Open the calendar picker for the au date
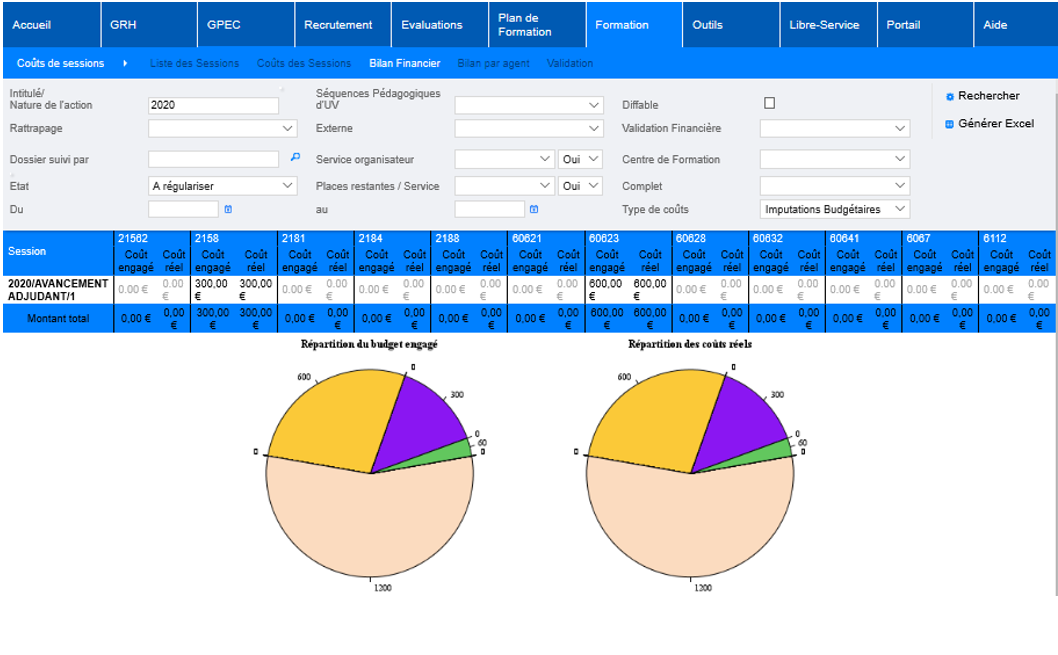This screenshot has height=655, width=1058. click(x=534, y=209)
